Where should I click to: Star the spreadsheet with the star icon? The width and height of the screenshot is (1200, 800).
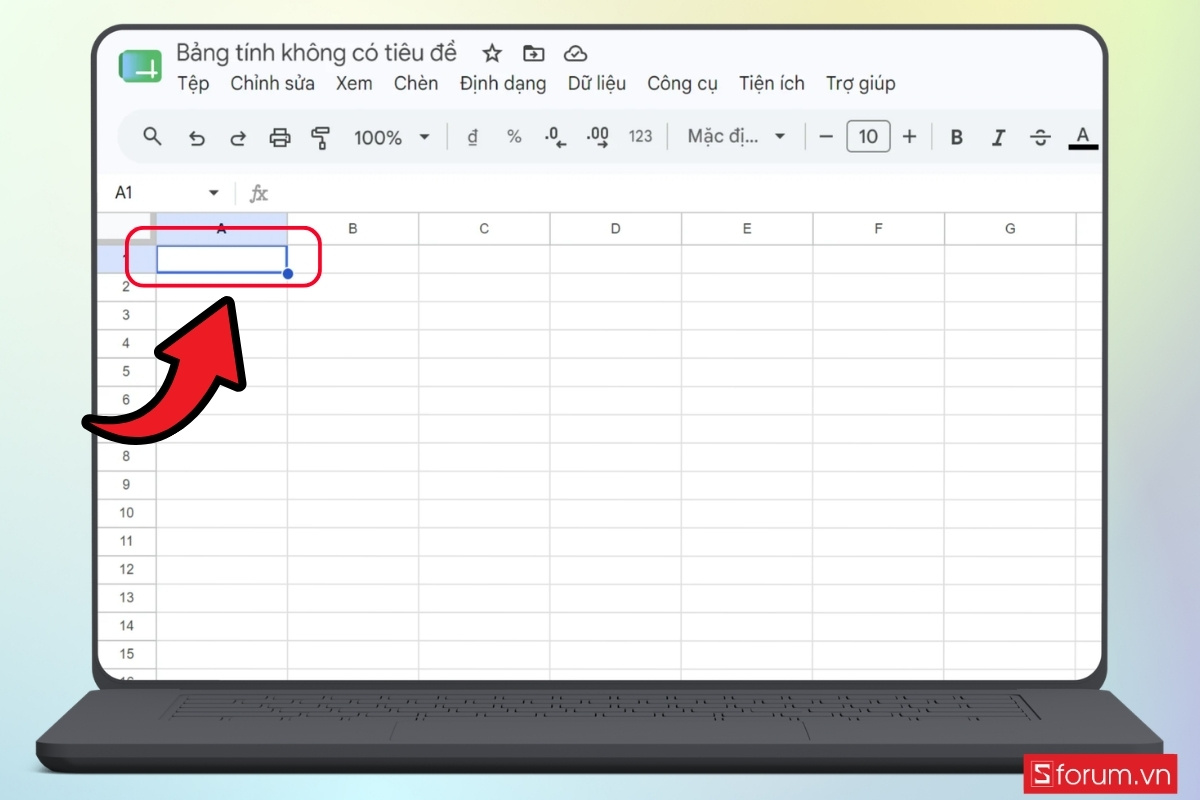tap(492, 53)
